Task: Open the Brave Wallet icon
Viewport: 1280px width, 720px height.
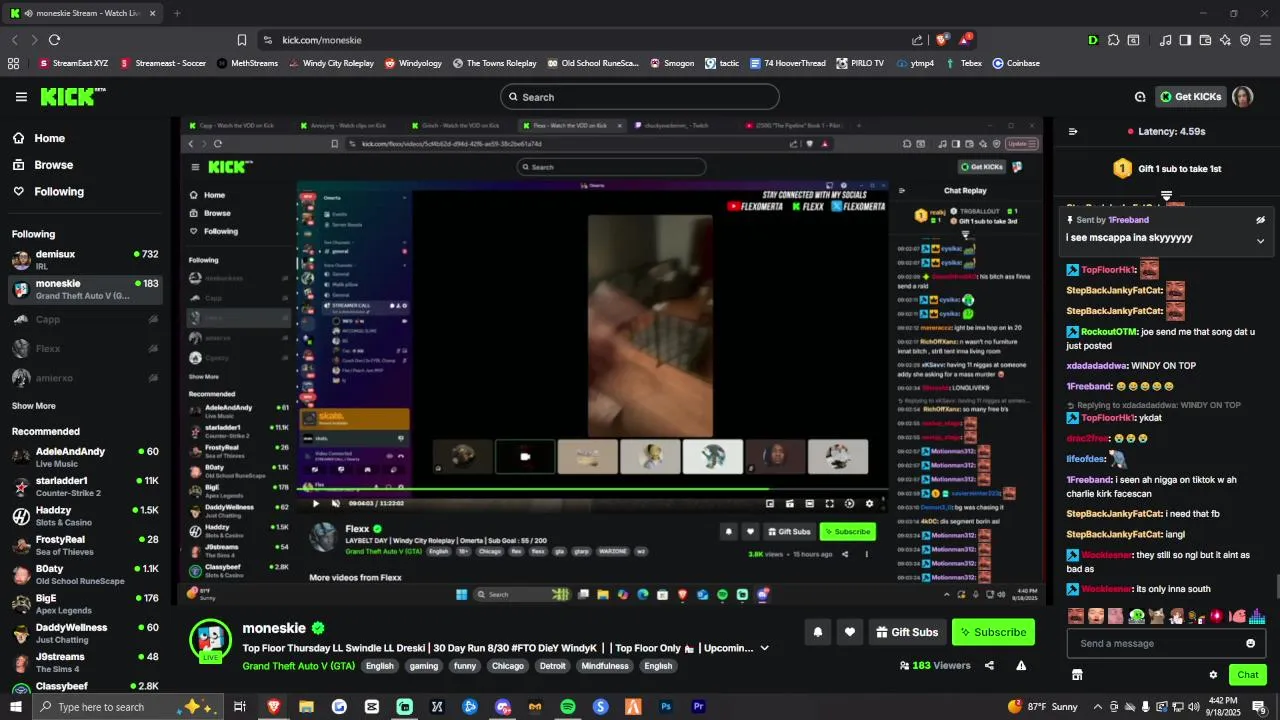Action: (1205, 40)
